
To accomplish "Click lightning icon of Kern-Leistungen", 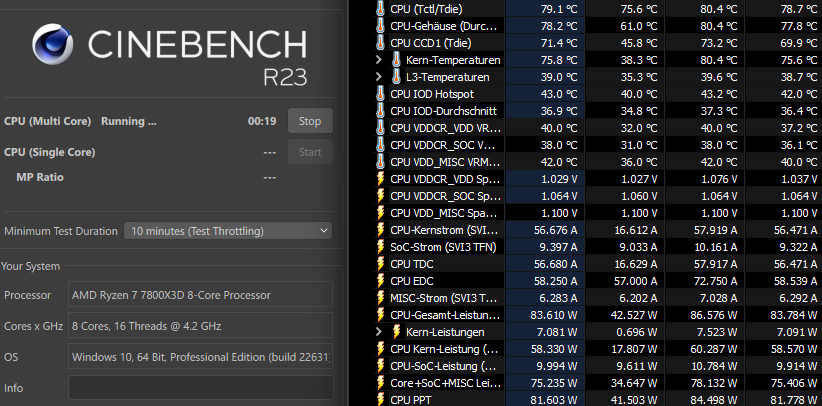I will point(397,332).
